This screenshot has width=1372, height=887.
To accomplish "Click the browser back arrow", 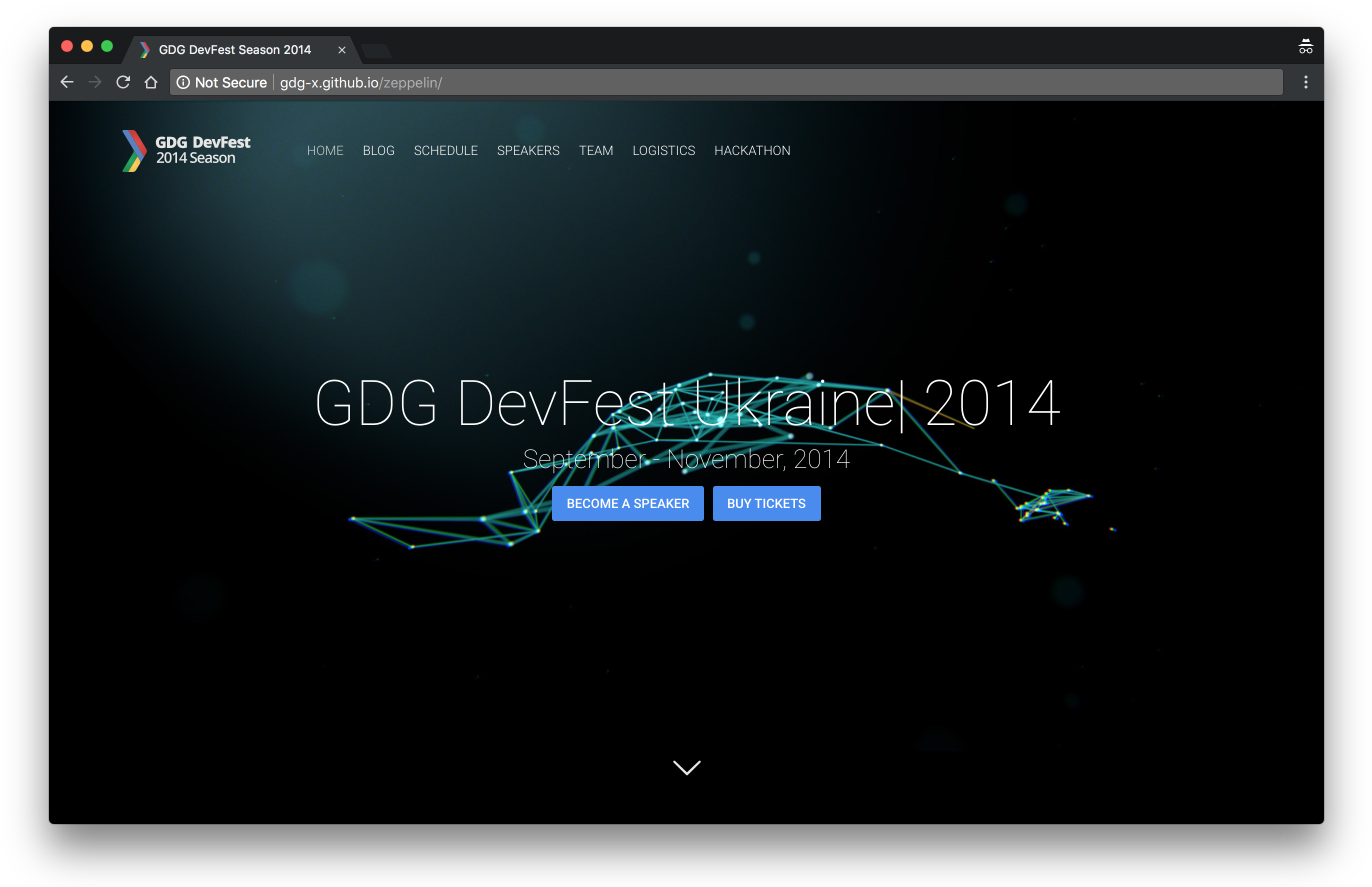I will pos(67,82).
